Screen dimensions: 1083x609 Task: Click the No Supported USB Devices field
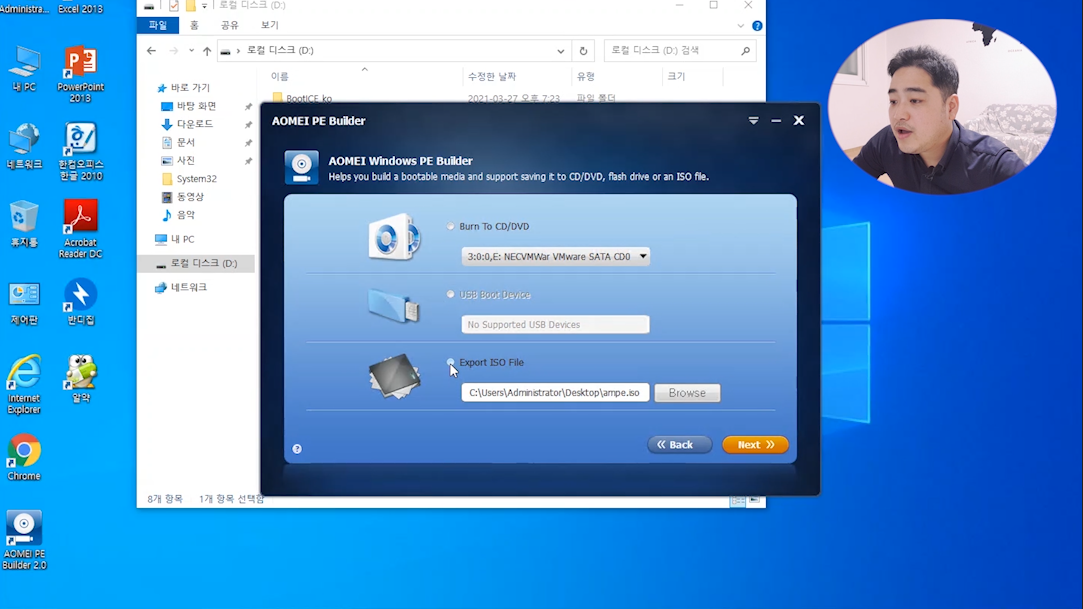point(555,325)
